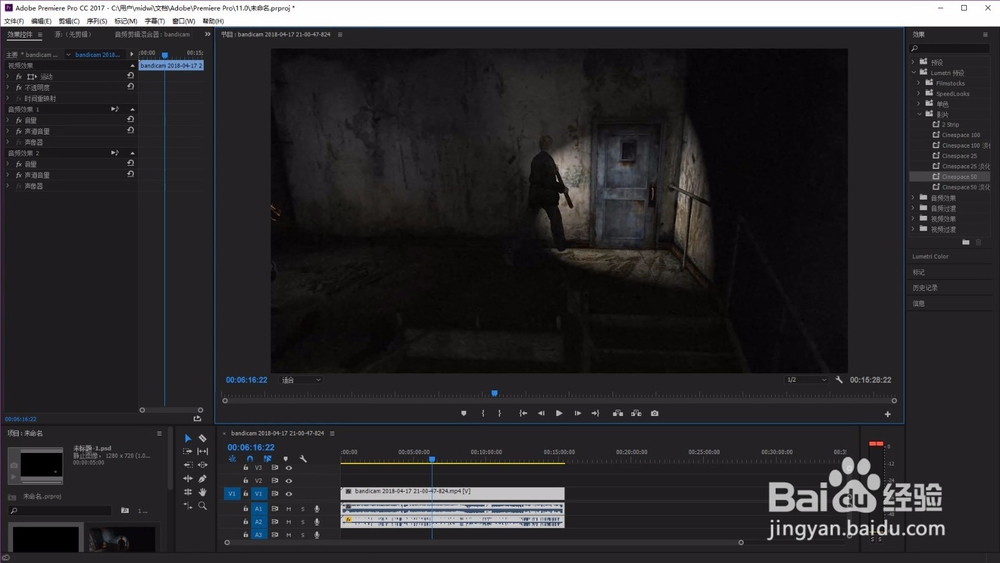1000x563 pixels.
Task: Toggle nest sequences insert mode
Action: point(232,458)
